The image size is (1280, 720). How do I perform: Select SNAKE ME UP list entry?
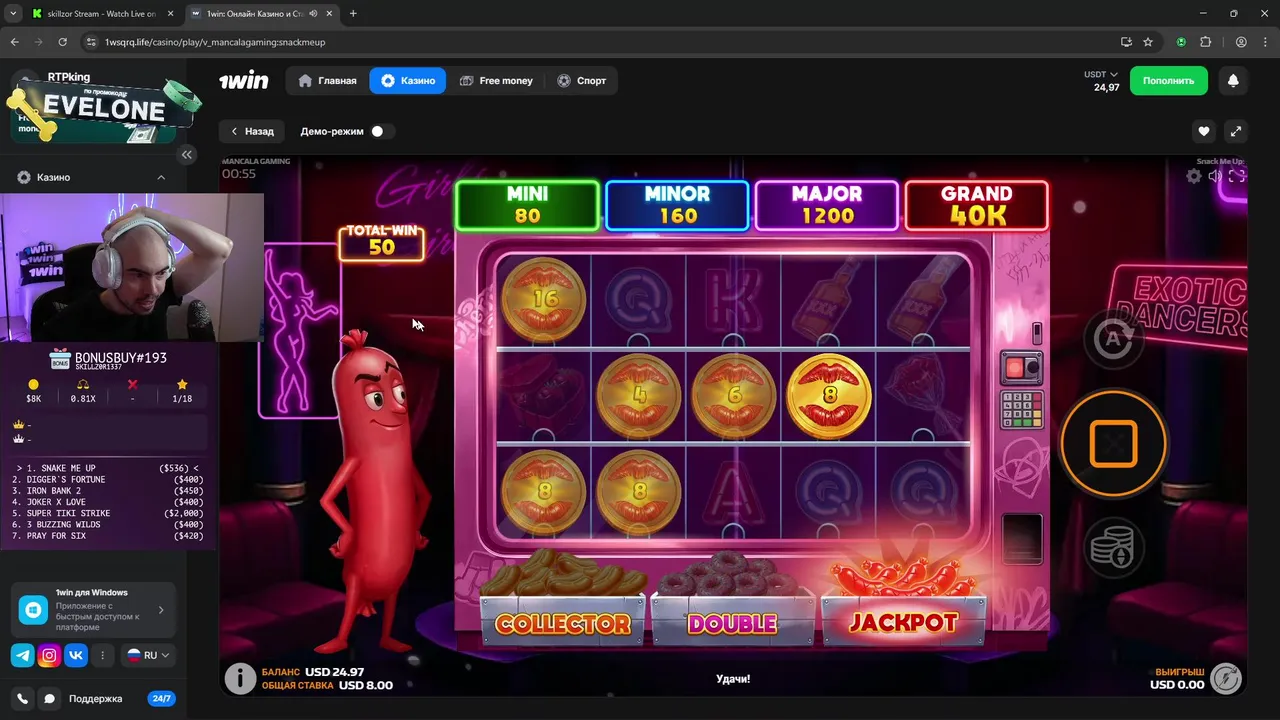click(107, 468)
